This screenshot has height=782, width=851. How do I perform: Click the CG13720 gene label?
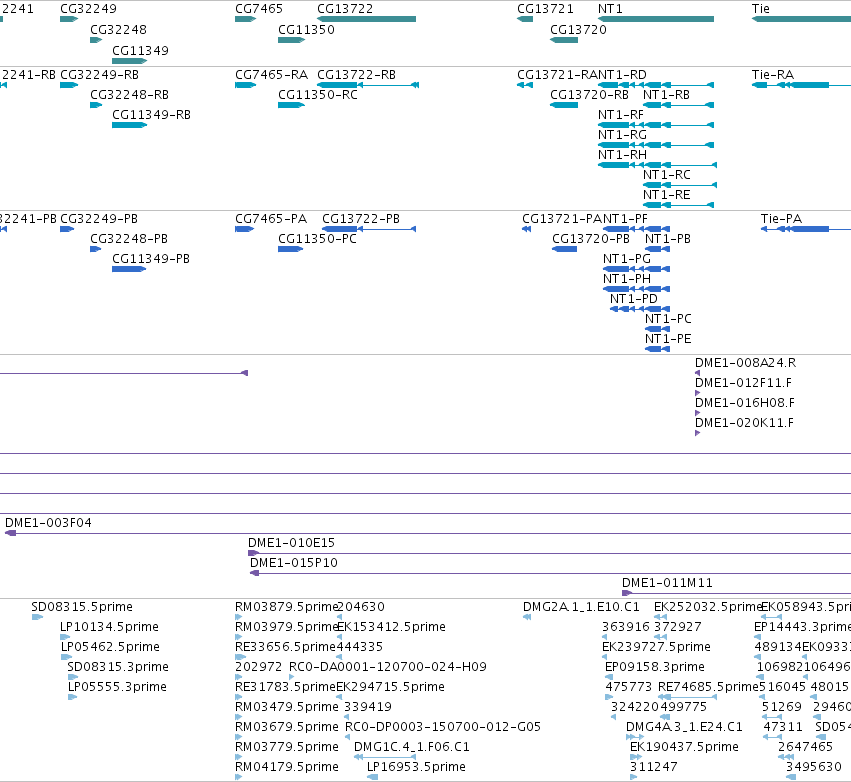578,30
